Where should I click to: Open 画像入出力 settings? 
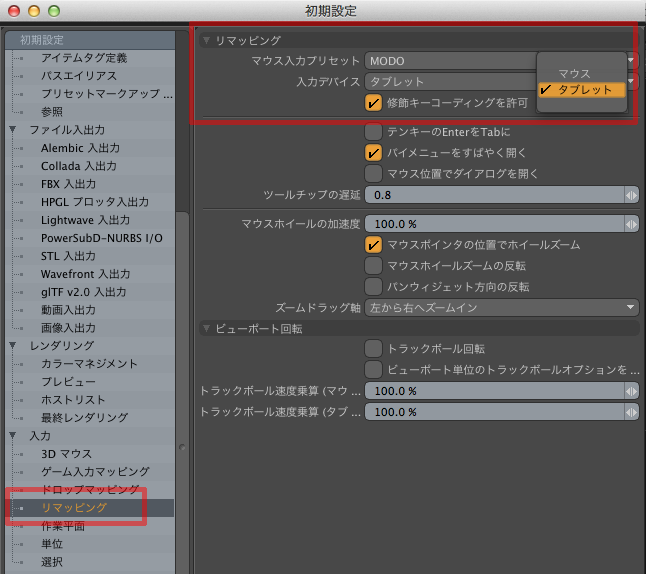click(68, 328)
